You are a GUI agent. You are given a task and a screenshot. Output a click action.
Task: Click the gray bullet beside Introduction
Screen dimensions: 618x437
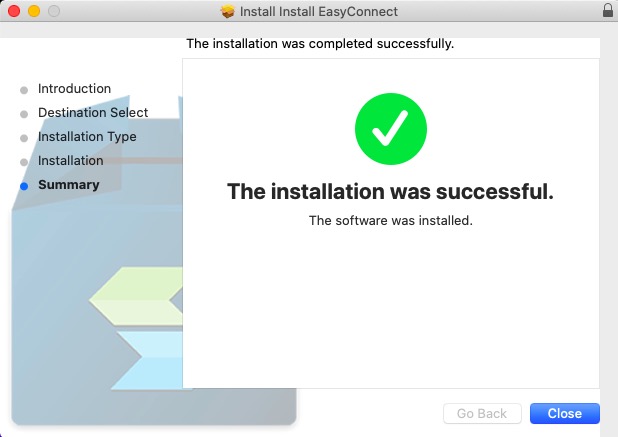24,90
